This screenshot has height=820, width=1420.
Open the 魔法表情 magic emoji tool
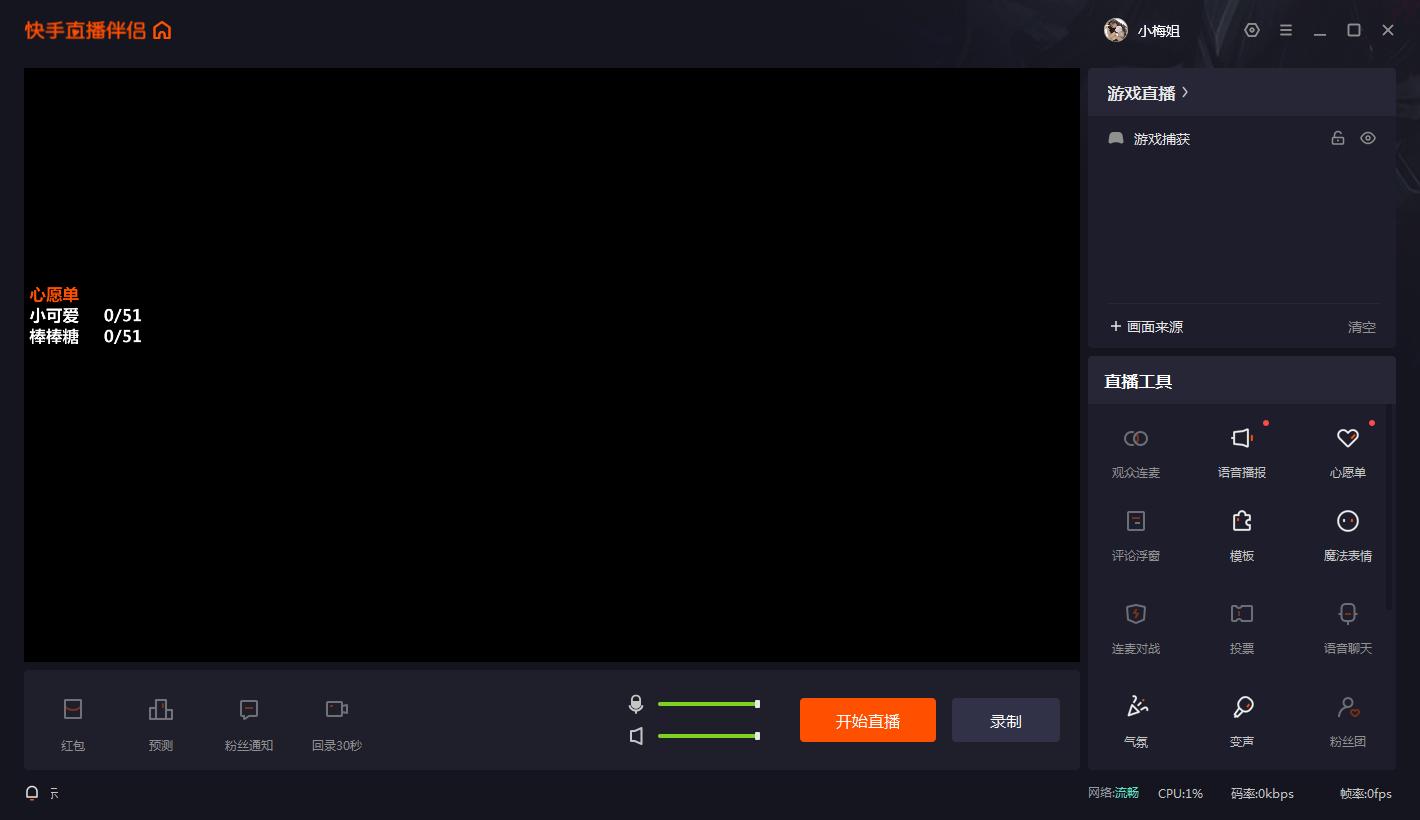pyautogui.click(x=1348, y=535)
